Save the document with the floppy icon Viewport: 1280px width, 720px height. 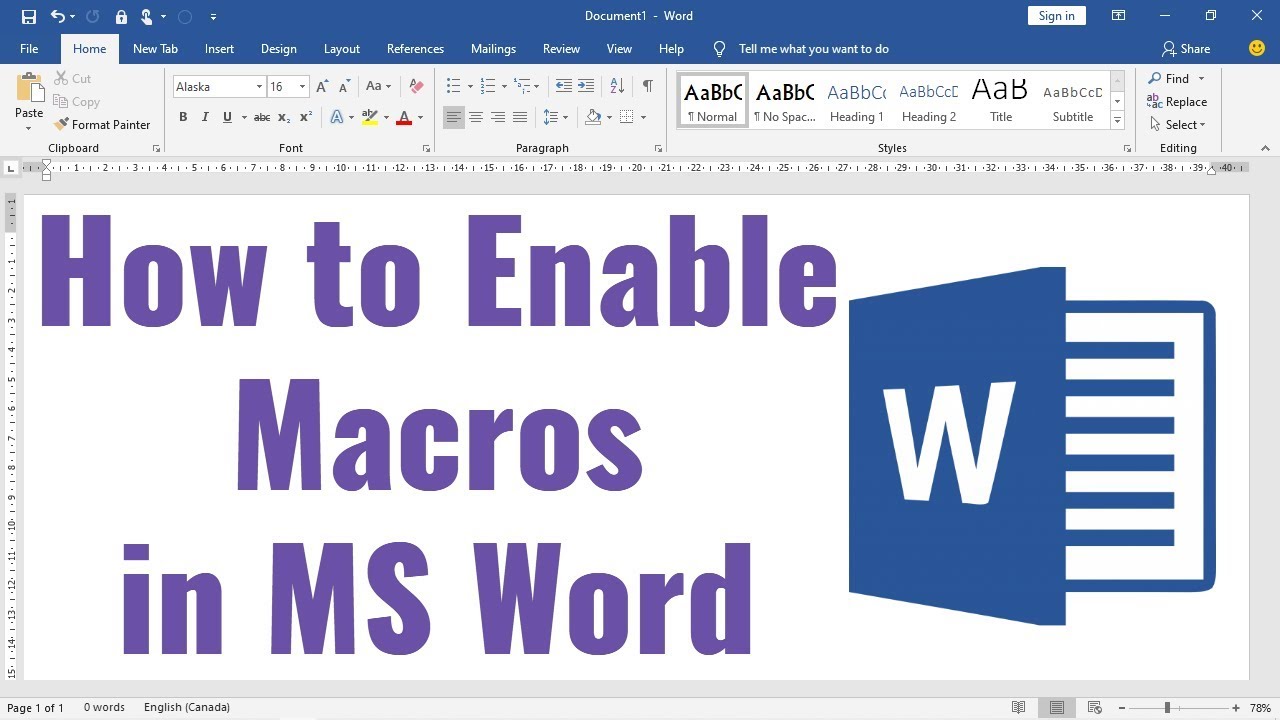click(x=28, y=16)
